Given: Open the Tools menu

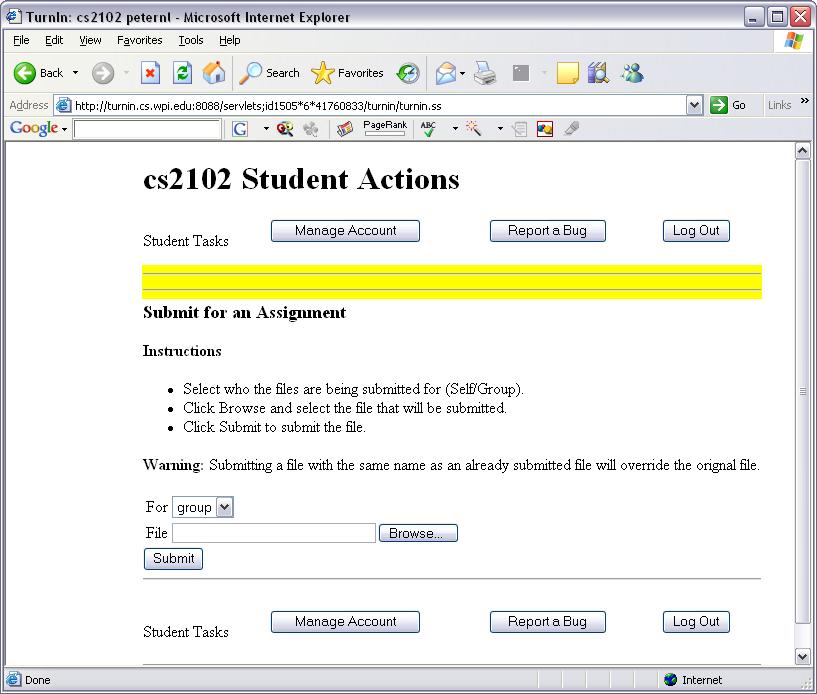Looking at the screenshot, I should click(190, 40).
